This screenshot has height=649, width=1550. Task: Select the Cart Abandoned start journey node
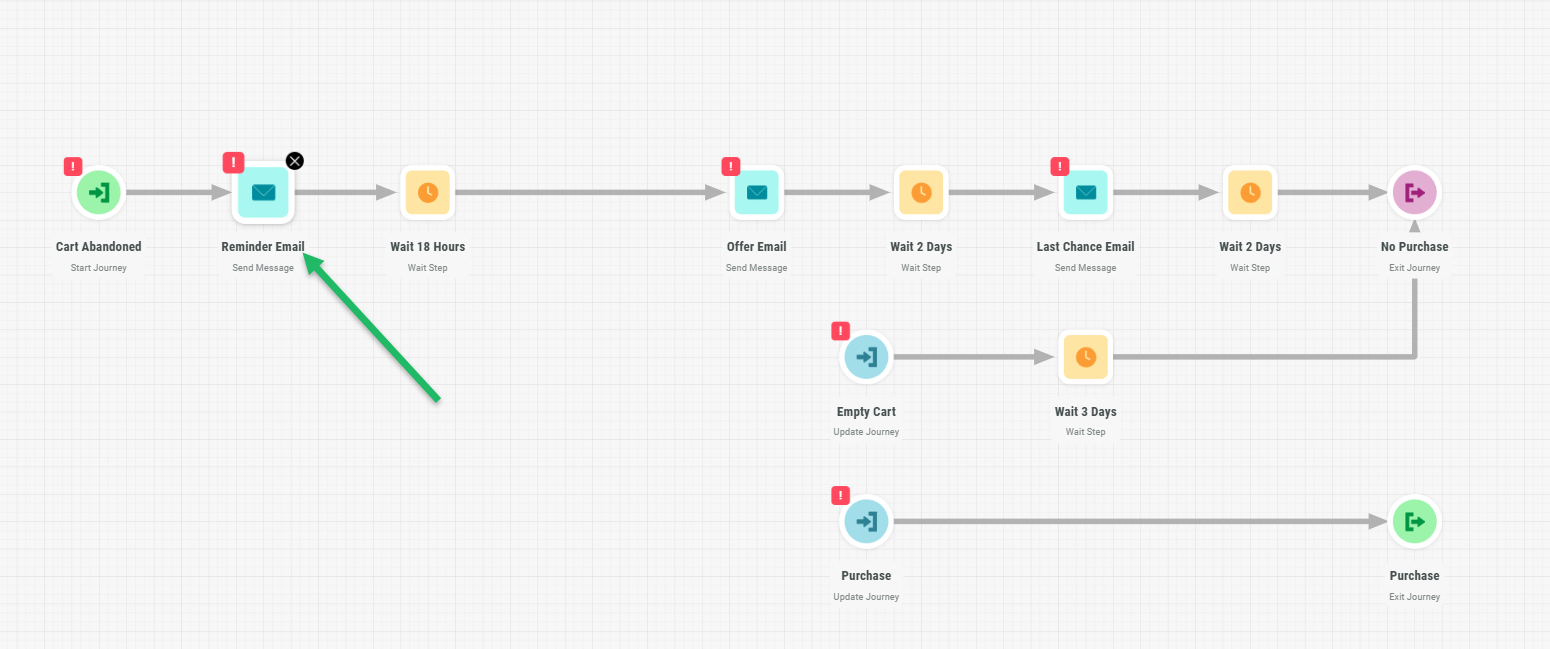tap(97, 192)
